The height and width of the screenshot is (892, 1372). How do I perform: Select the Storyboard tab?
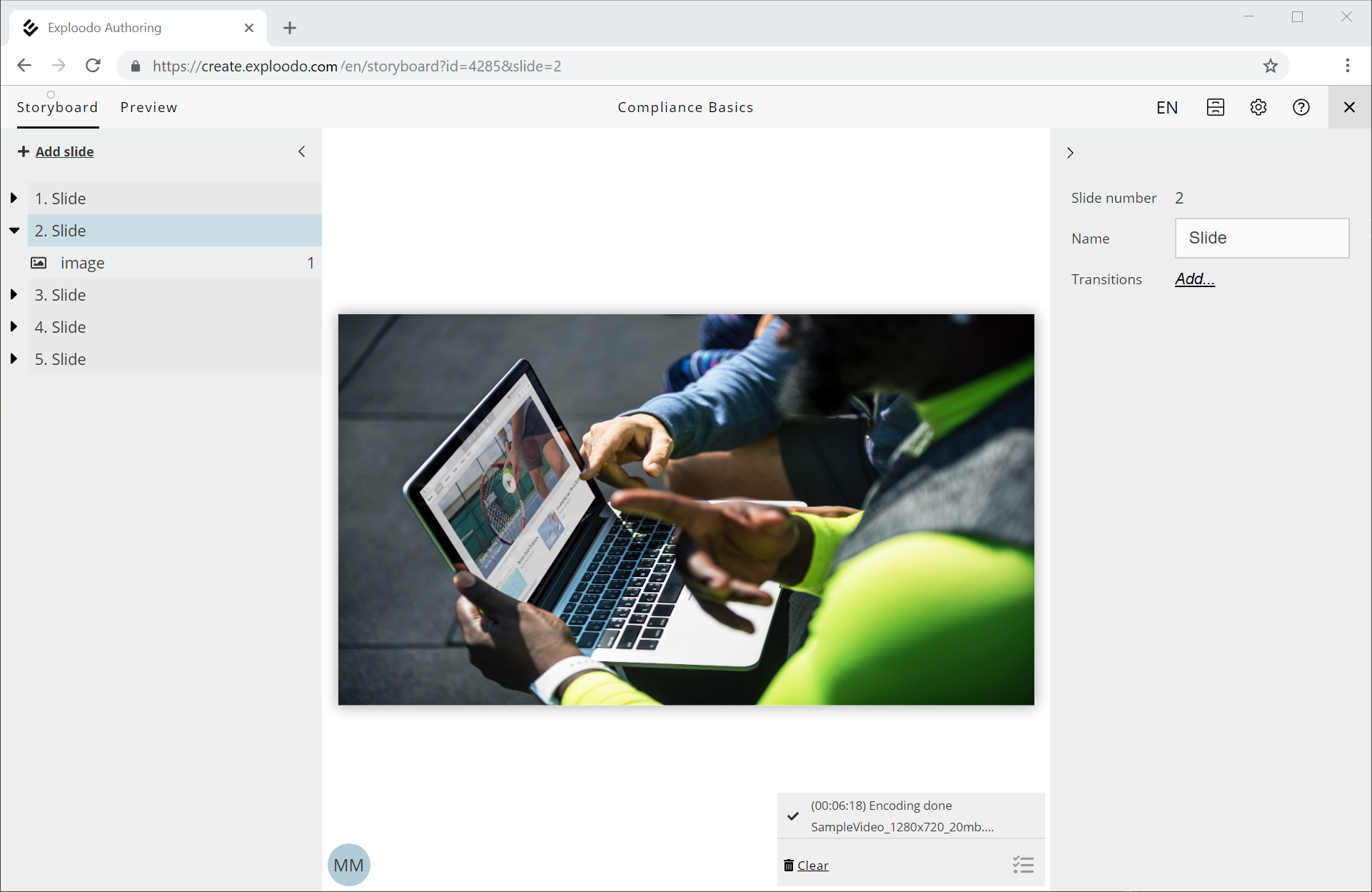pos(57,107)
